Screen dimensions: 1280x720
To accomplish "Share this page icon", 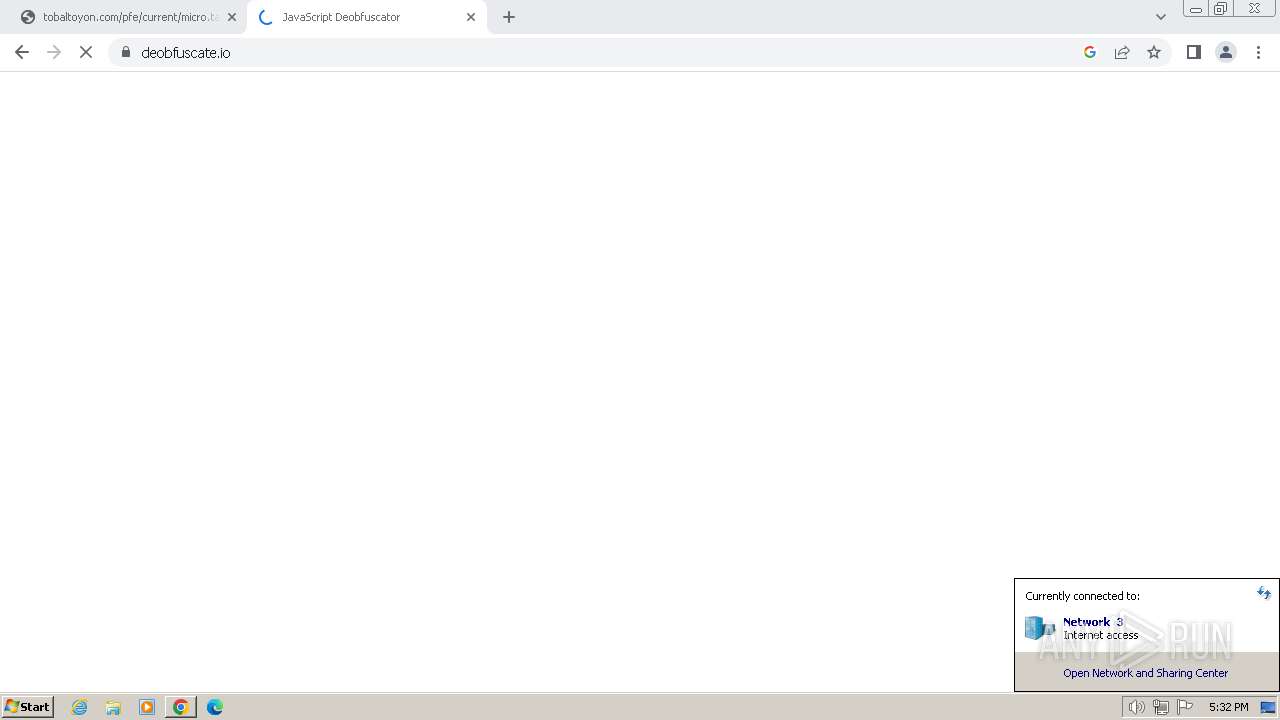I will [x=1122, y=52].
